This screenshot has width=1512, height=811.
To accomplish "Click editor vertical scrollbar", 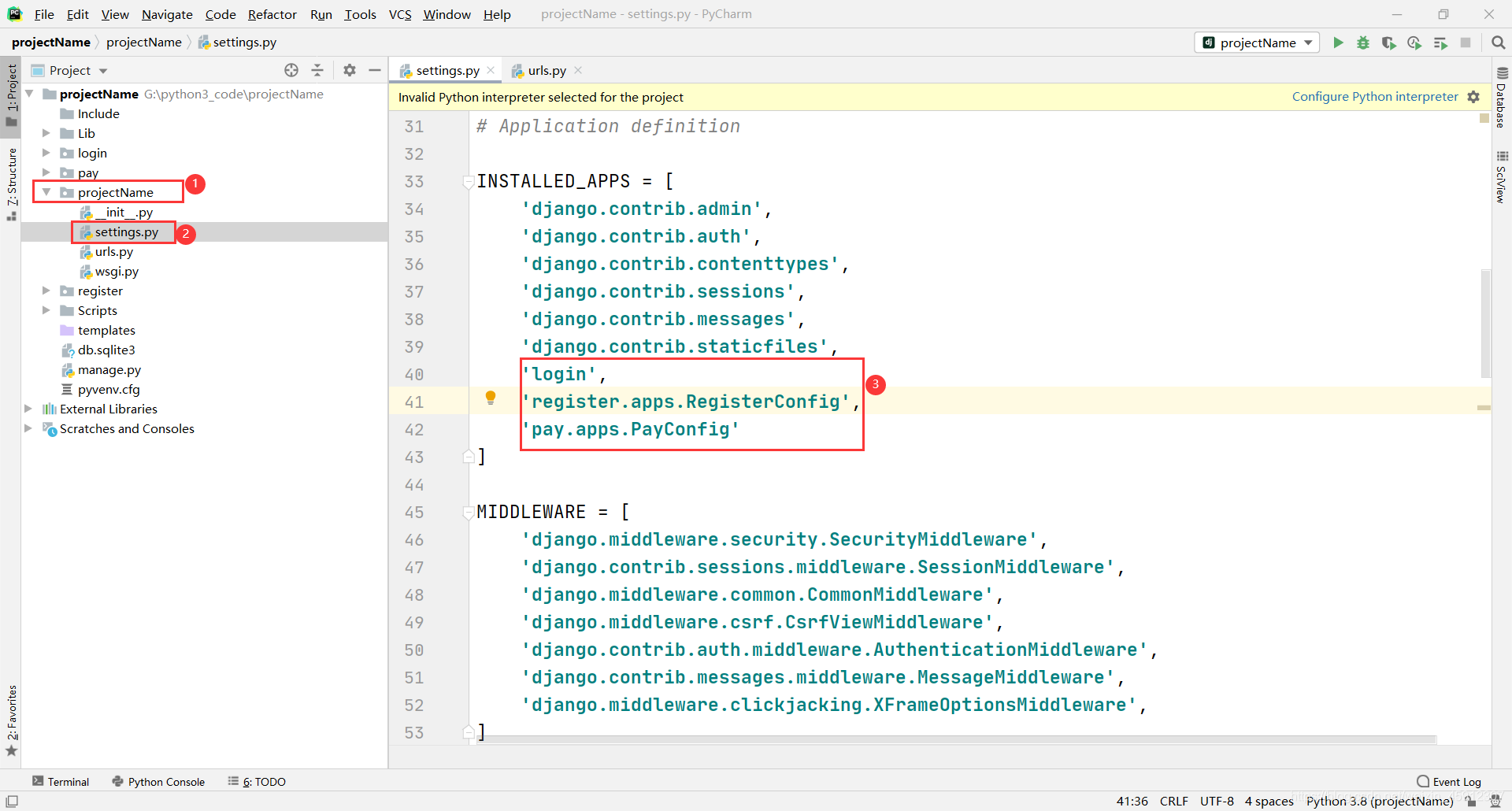I will (1485, 324).
